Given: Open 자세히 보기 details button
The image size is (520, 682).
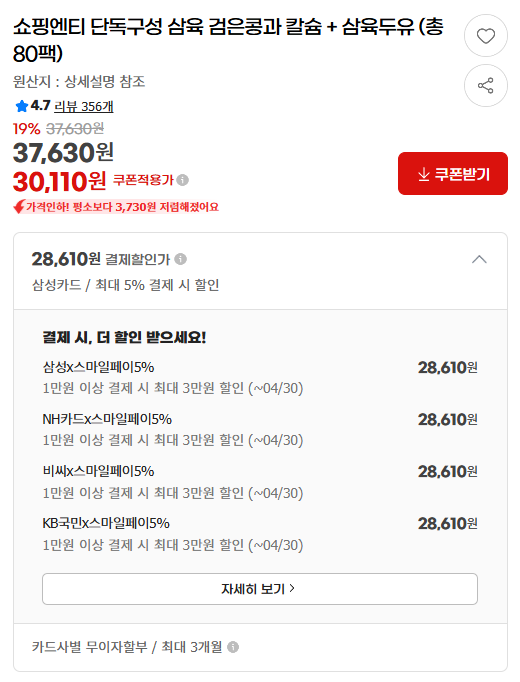Looking at the screenshot, I should (260, 588).
